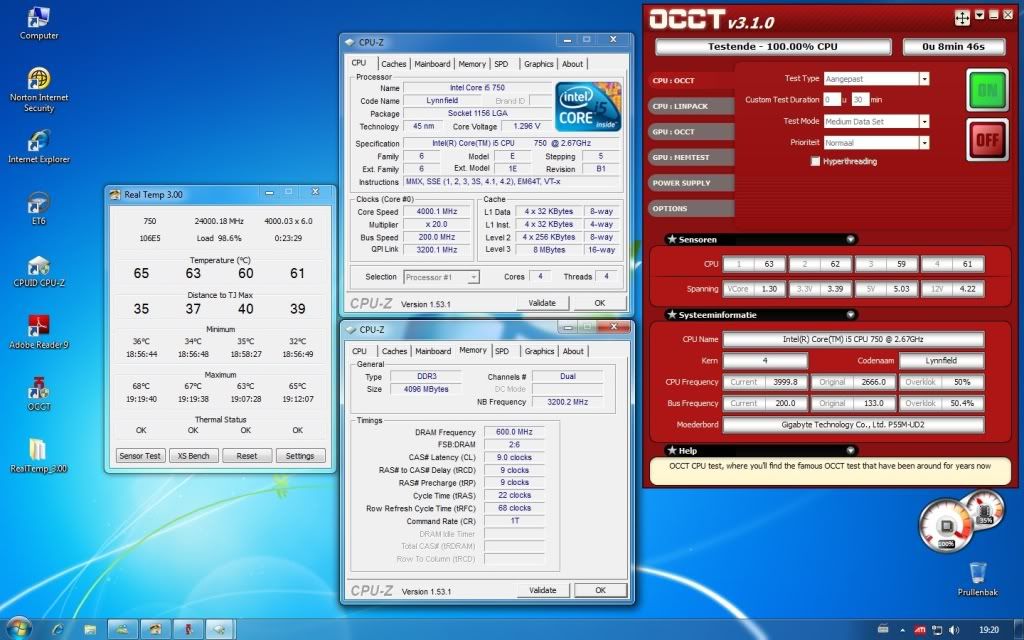Open the Processor #1 selection dropdown
The width and height of the screenshot is (1024, 640).
pyautogui.click(x=473, y=277)
